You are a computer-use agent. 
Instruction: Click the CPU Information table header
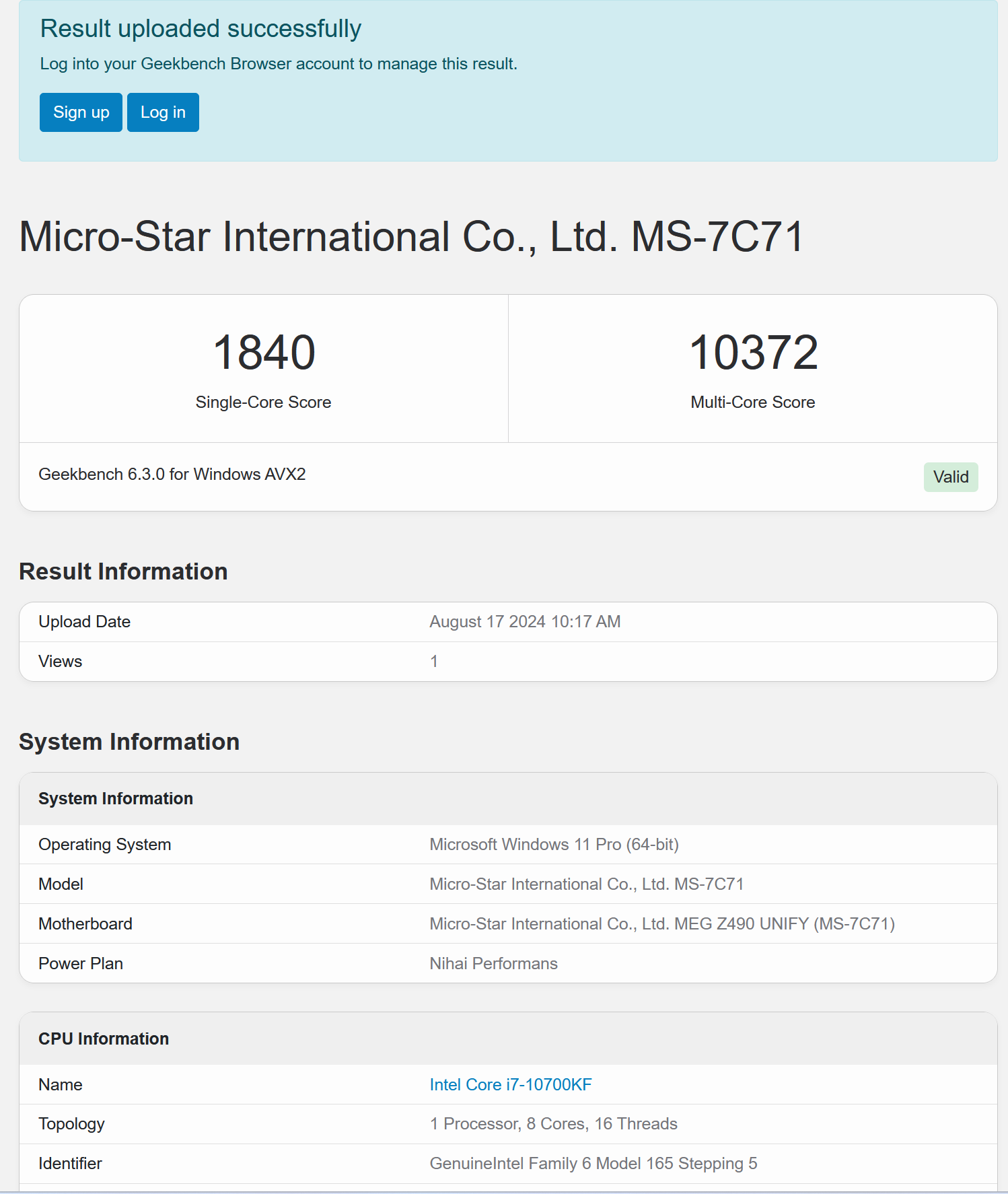pyautogui.click(x=104, y=1039)
